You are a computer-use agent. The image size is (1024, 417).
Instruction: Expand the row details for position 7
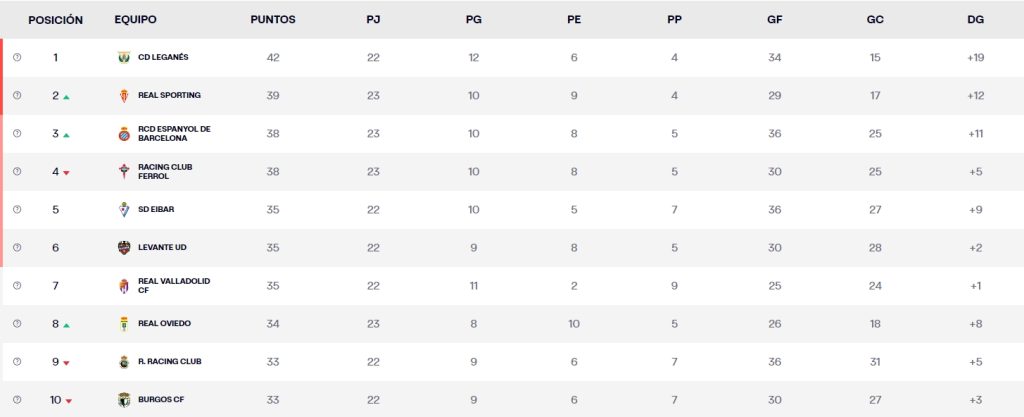click(17, 286)
